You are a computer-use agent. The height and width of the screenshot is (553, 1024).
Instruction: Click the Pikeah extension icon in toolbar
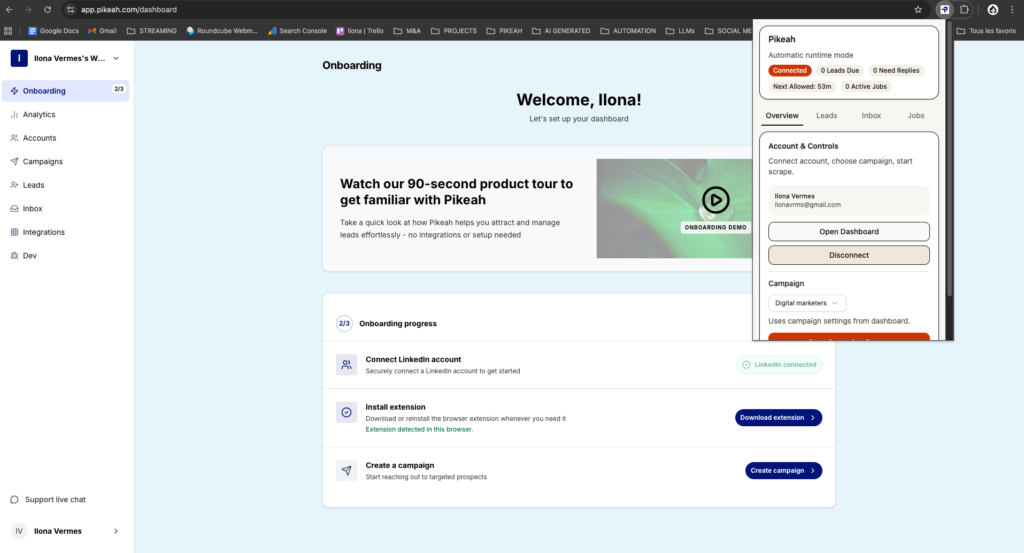coord(943,9)
